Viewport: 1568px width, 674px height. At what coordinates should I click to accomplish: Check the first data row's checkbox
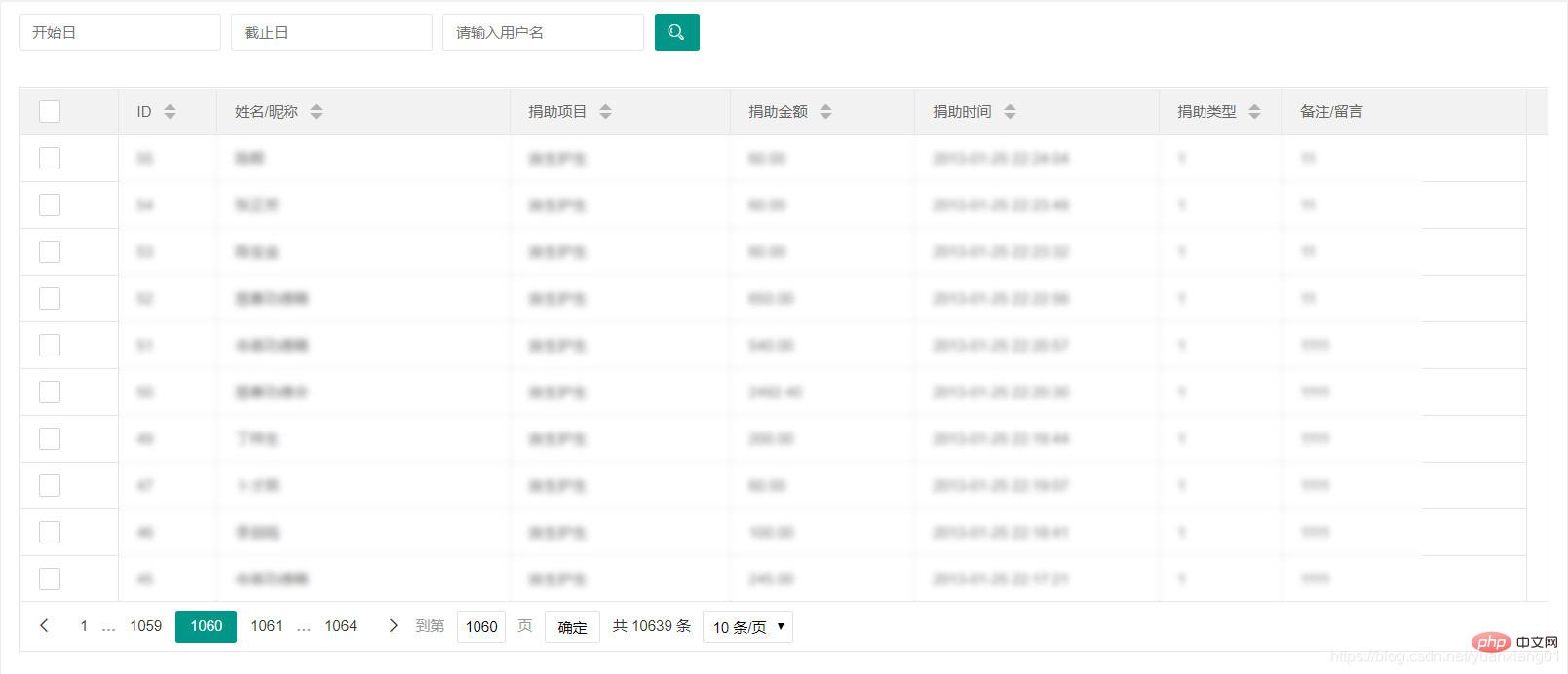point(50,159)
